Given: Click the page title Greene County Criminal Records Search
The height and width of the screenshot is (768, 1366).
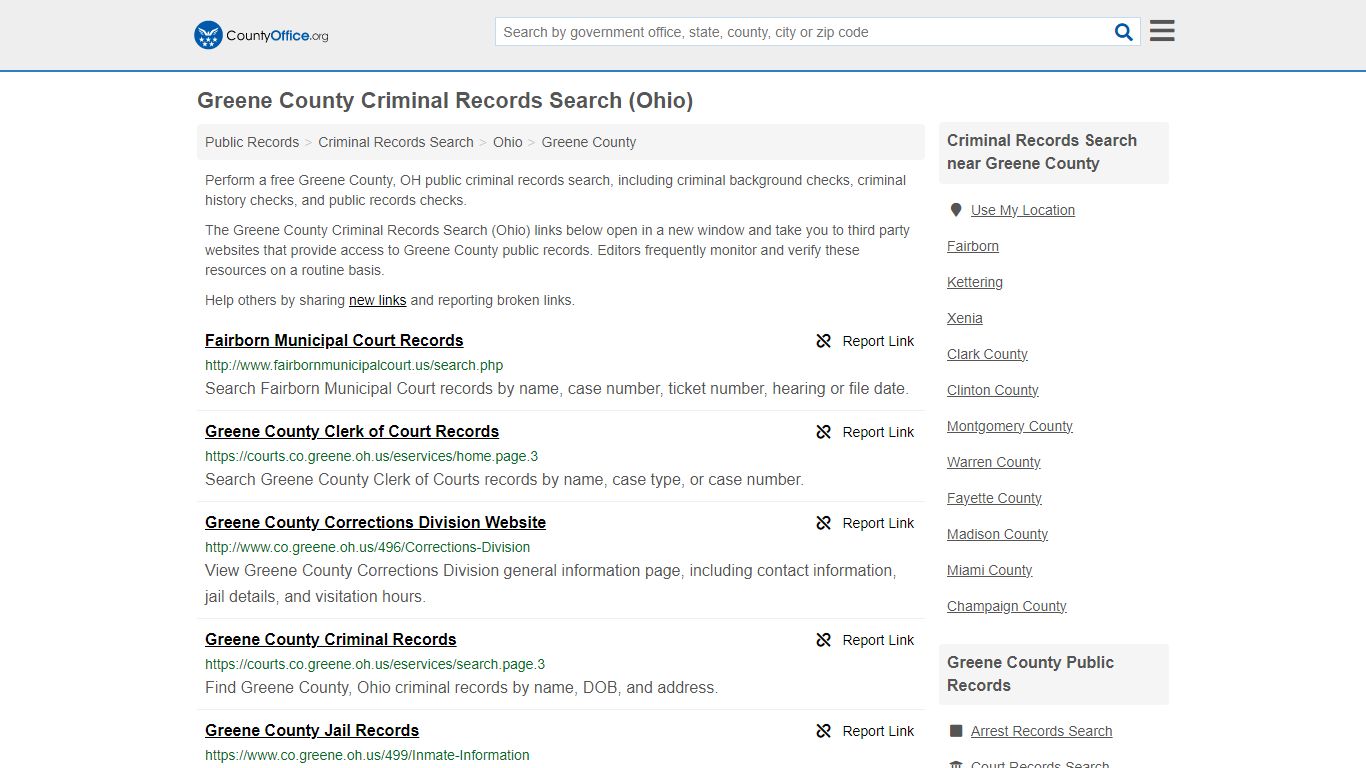Looking at the screenshot, I should coord(445,100).
